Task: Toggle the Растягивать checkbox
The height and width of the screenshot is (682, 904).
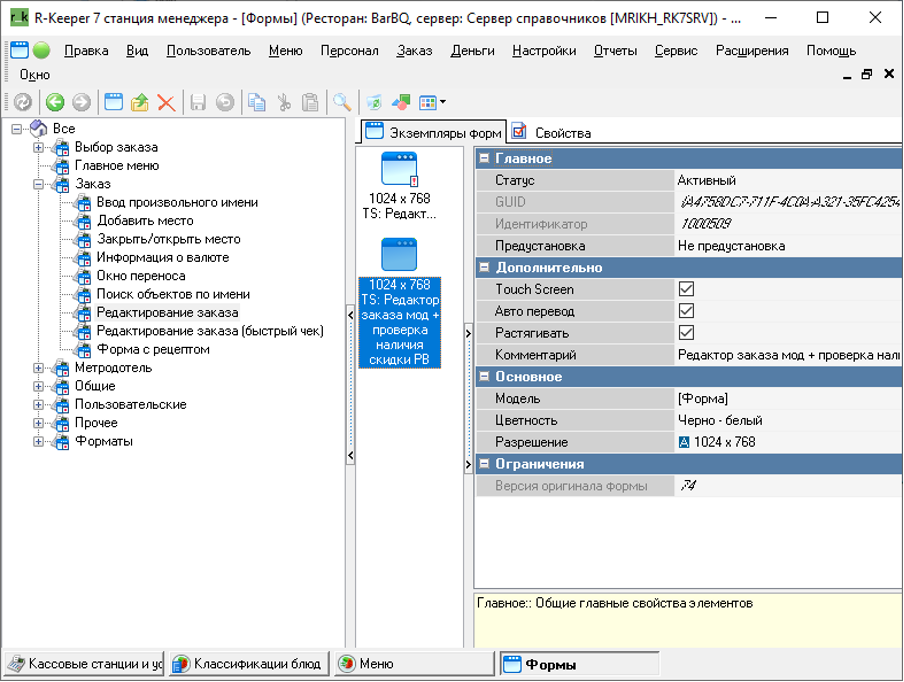Action: coord(686,333)
